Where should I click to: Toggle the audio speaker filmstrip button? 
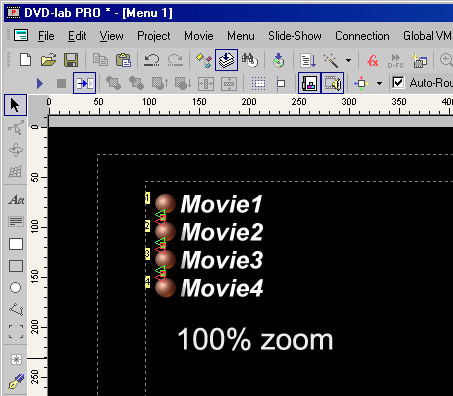[x=333, y=83]
